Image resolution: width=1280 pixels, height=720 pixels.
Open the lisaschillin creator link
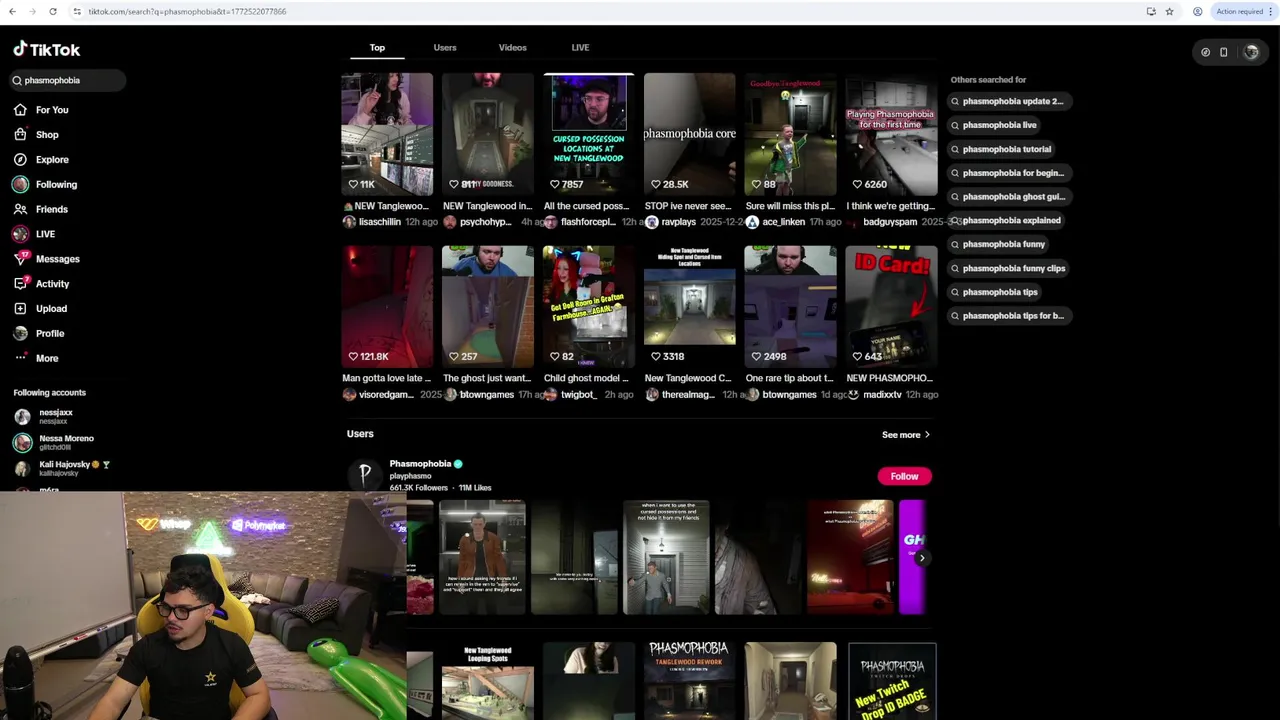tap(379, 222)
